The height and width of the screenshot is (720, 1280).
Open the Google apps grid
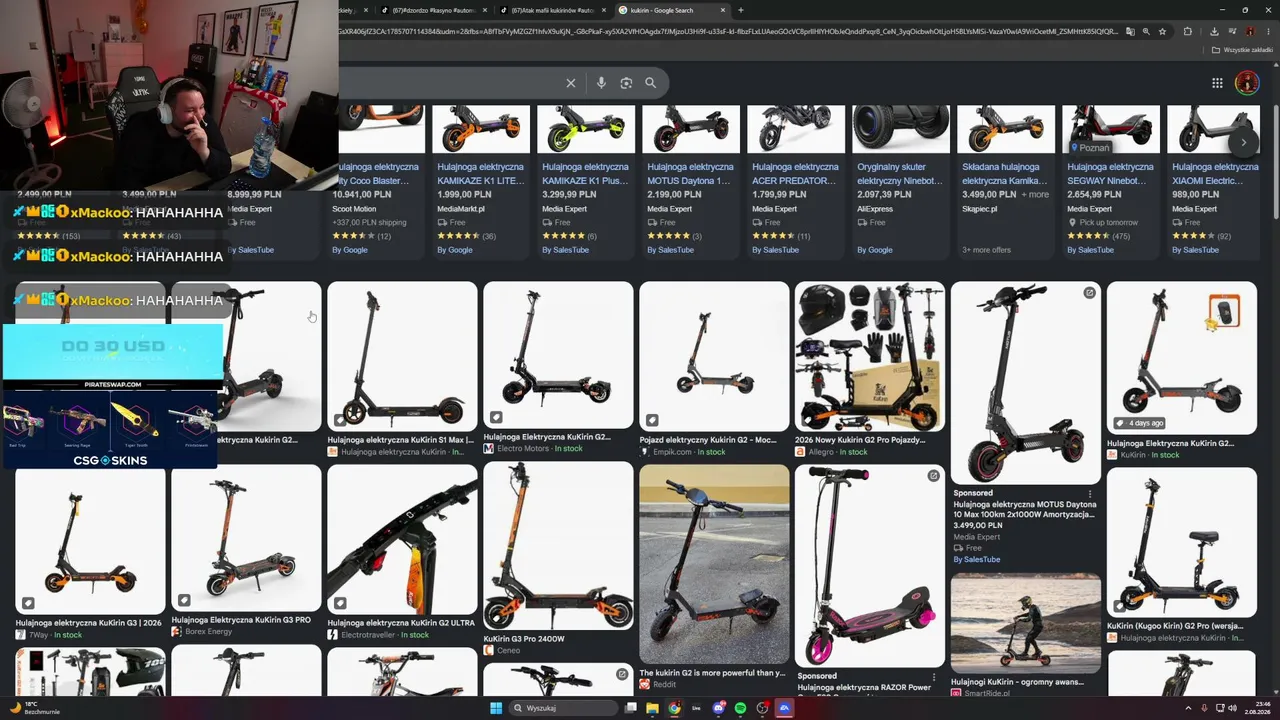1217,83
